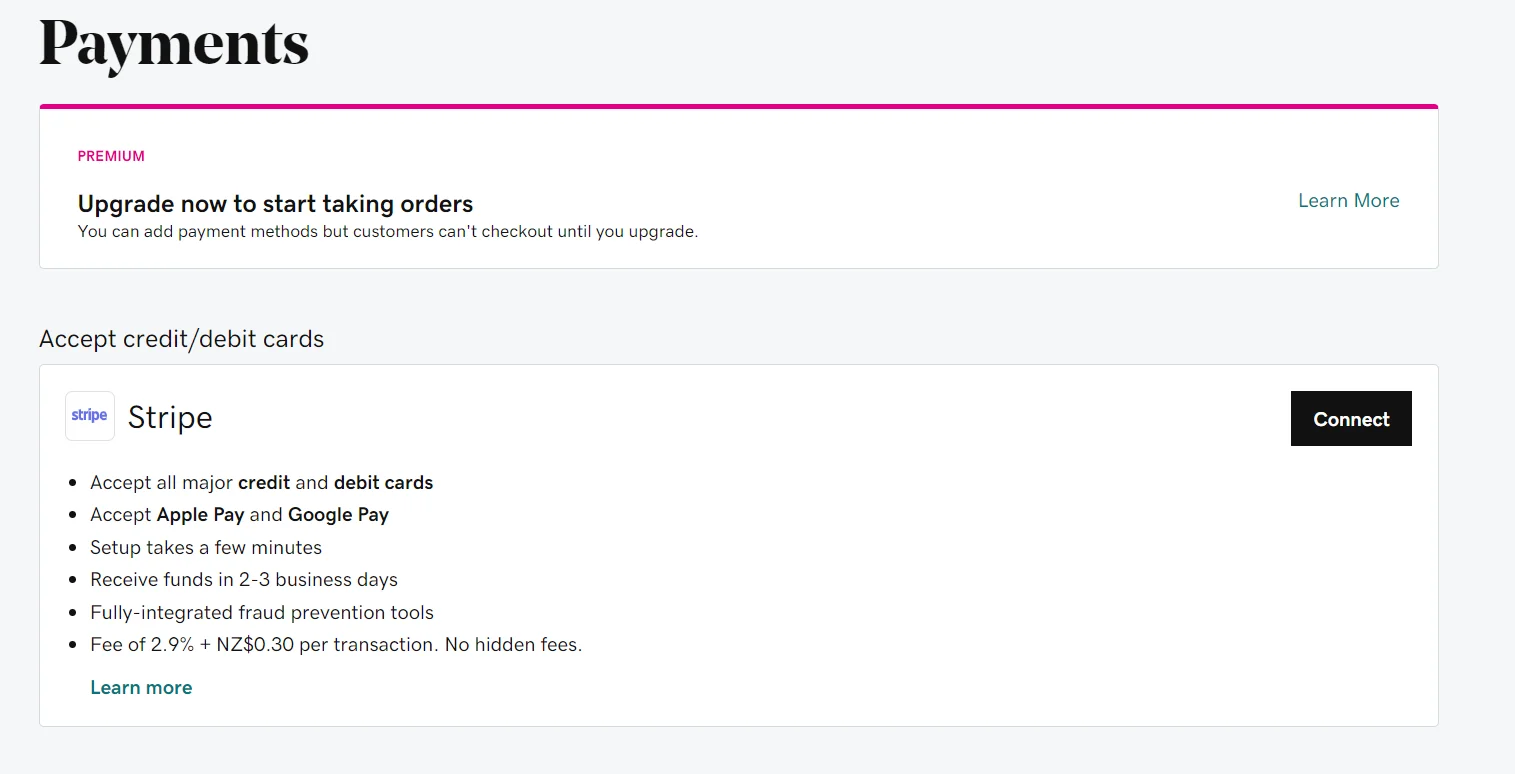Click the Connect button for Stripe
This screenshot has width=1515, height=774.
tap(1350, 418)
